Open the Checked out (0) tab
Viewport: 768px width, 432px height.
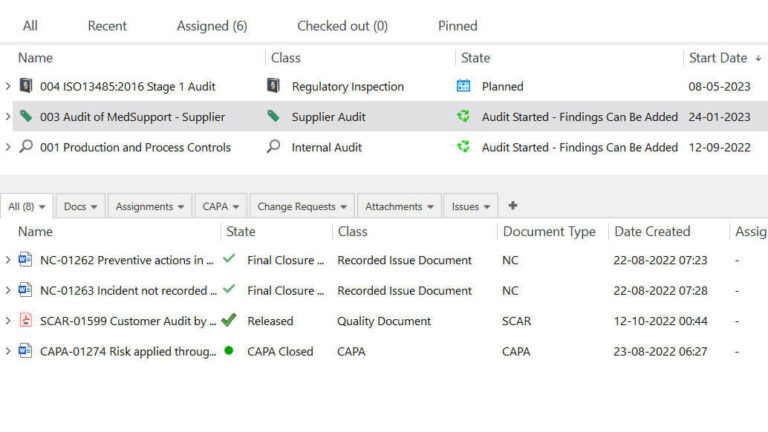342,26
